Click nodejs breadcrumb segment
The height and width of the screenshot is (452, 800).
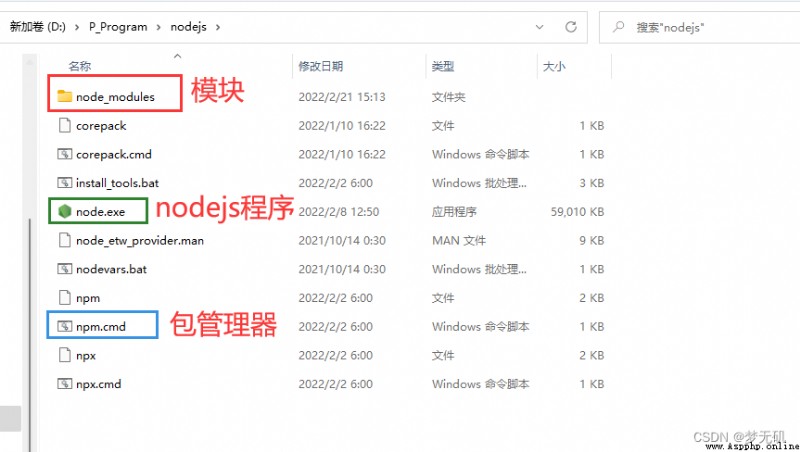(188, 27)
